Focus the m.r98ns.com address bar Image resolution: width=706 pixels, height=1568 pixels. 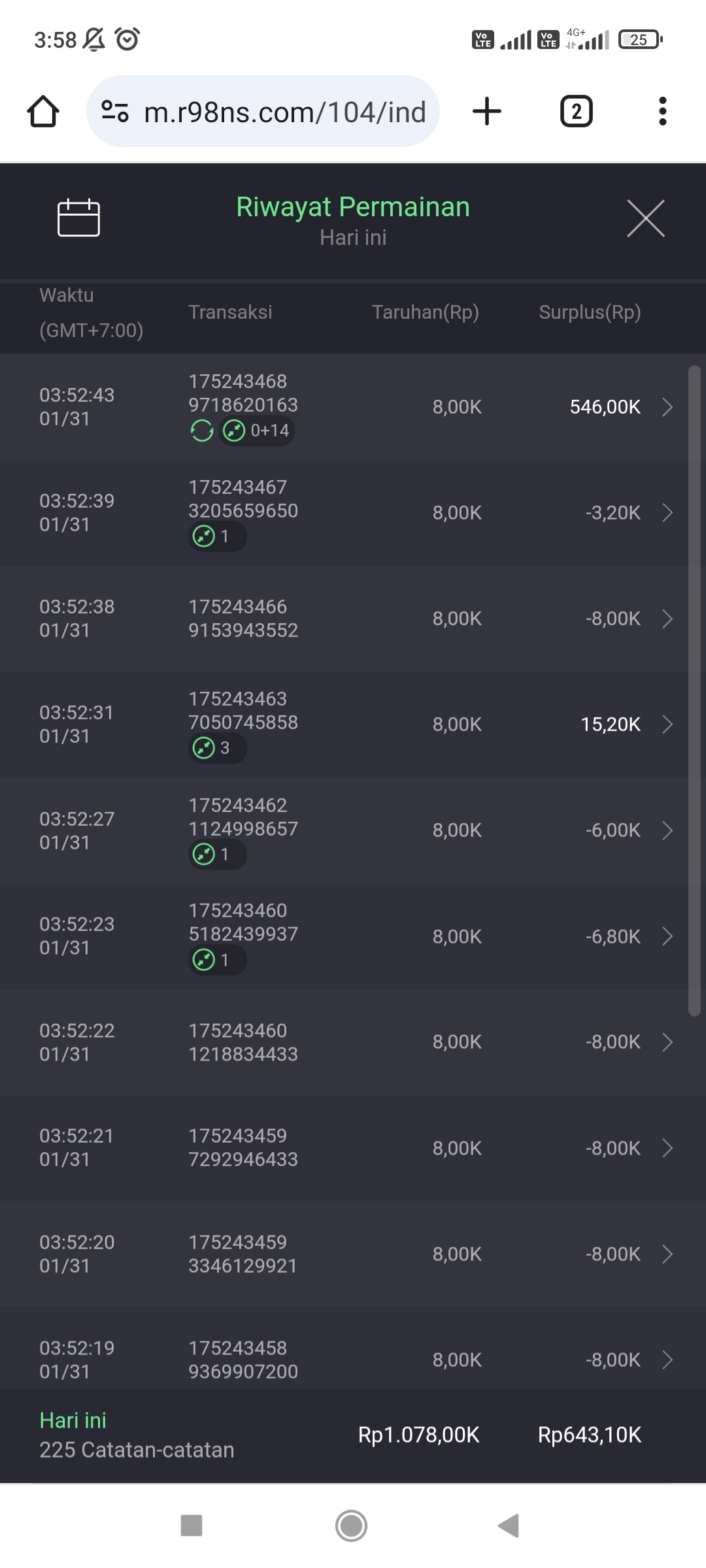tap(284, 112)
